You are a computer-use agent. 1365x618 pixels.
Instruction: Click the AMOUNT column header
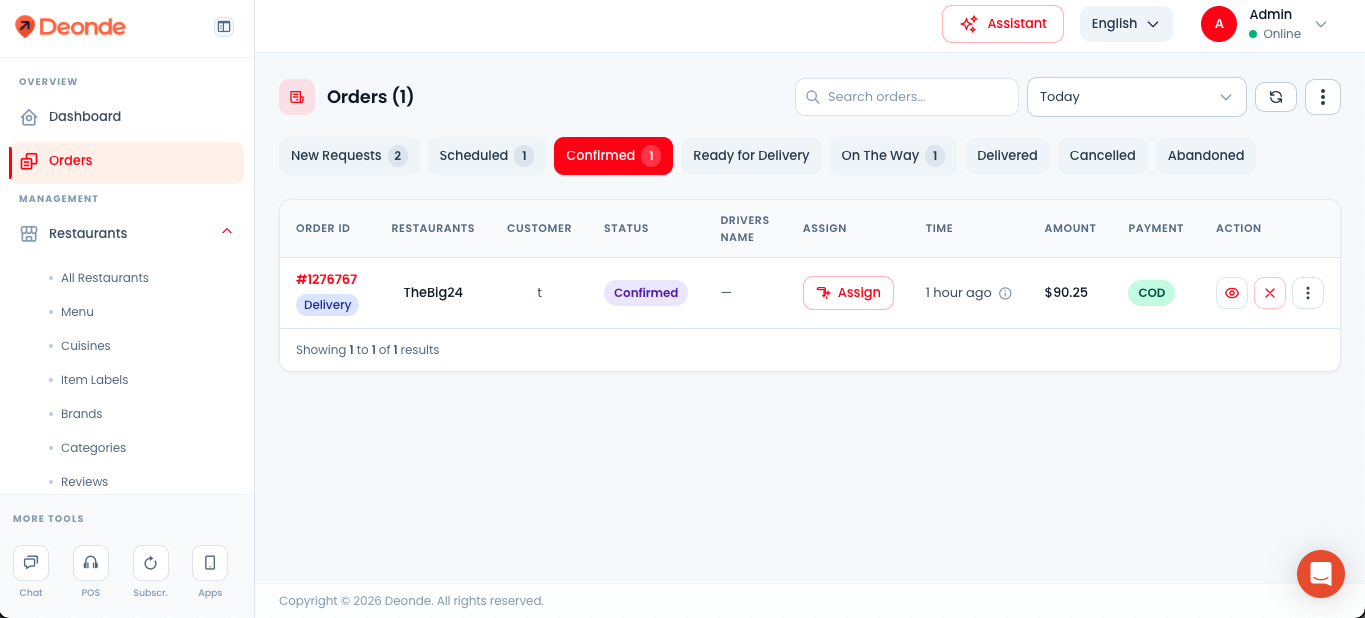[x=1070, y=228]
